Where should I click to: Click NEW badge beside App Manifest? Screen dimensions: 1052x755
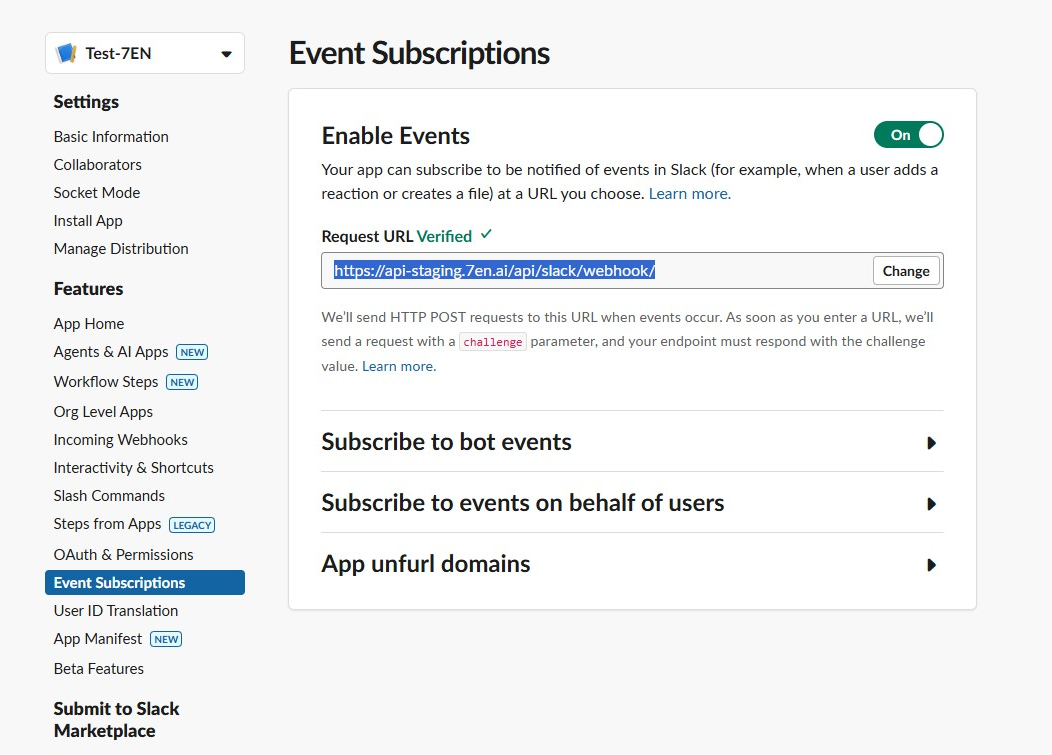[166, 640]
